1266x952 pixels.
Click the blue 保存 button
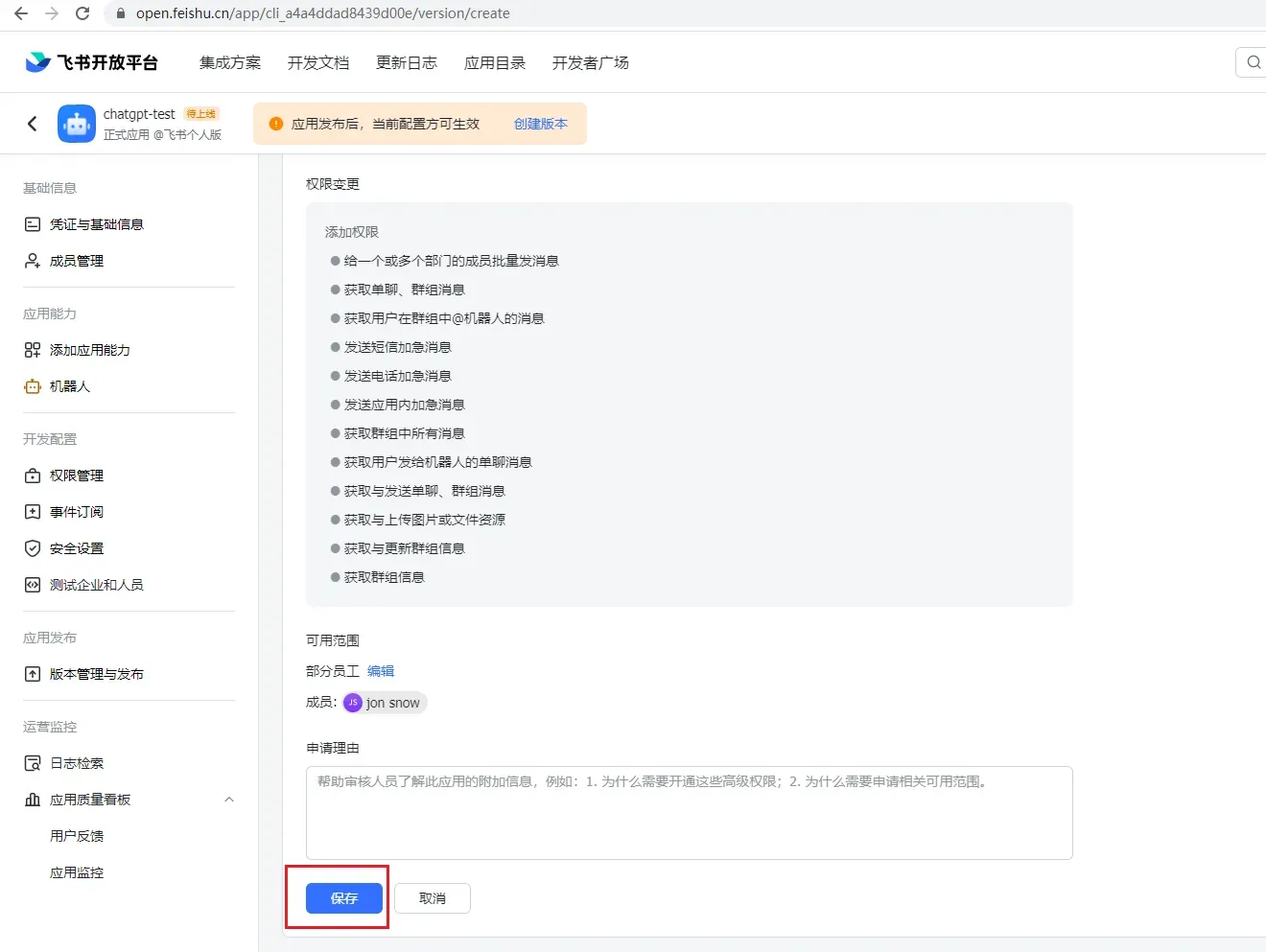click(x=344, y=898)
